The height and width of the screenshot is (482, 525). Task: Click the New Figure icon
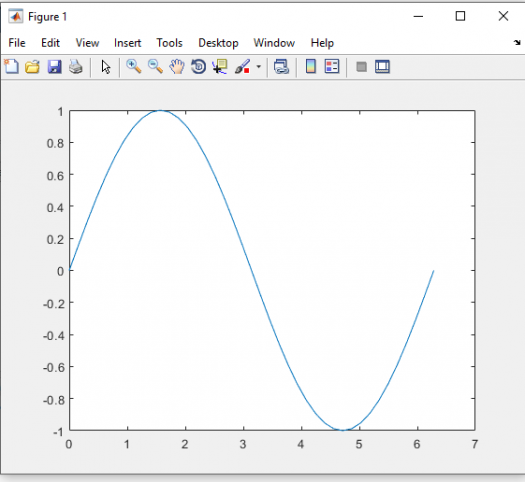pos(12,66)
